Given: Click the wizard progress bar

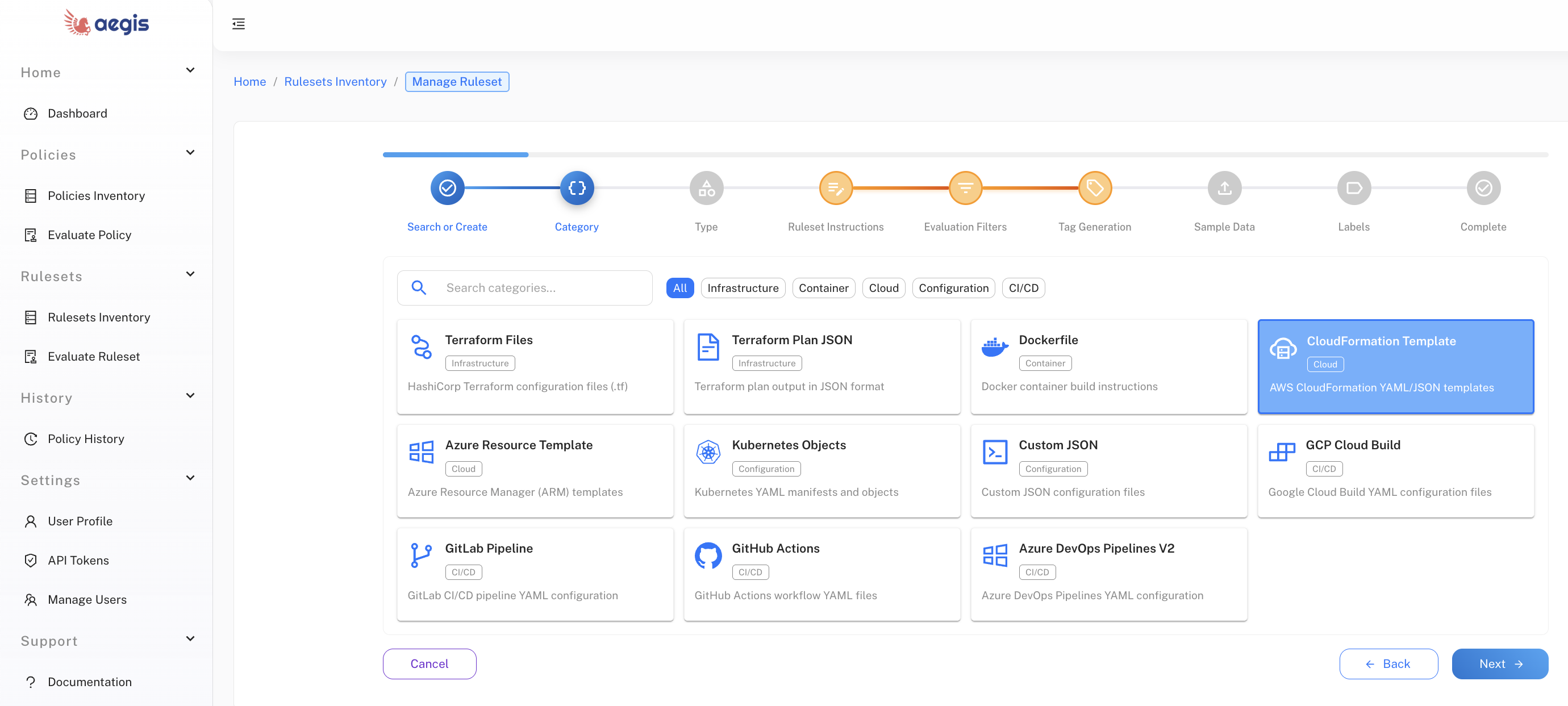Looking at the screenshot, I should (965, 154).
